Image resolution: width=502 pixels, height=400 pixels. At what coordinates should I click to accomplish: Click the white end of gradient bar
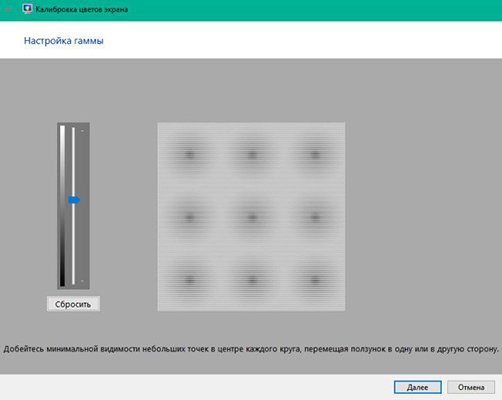pyautogui.click(x=62, y=133)
